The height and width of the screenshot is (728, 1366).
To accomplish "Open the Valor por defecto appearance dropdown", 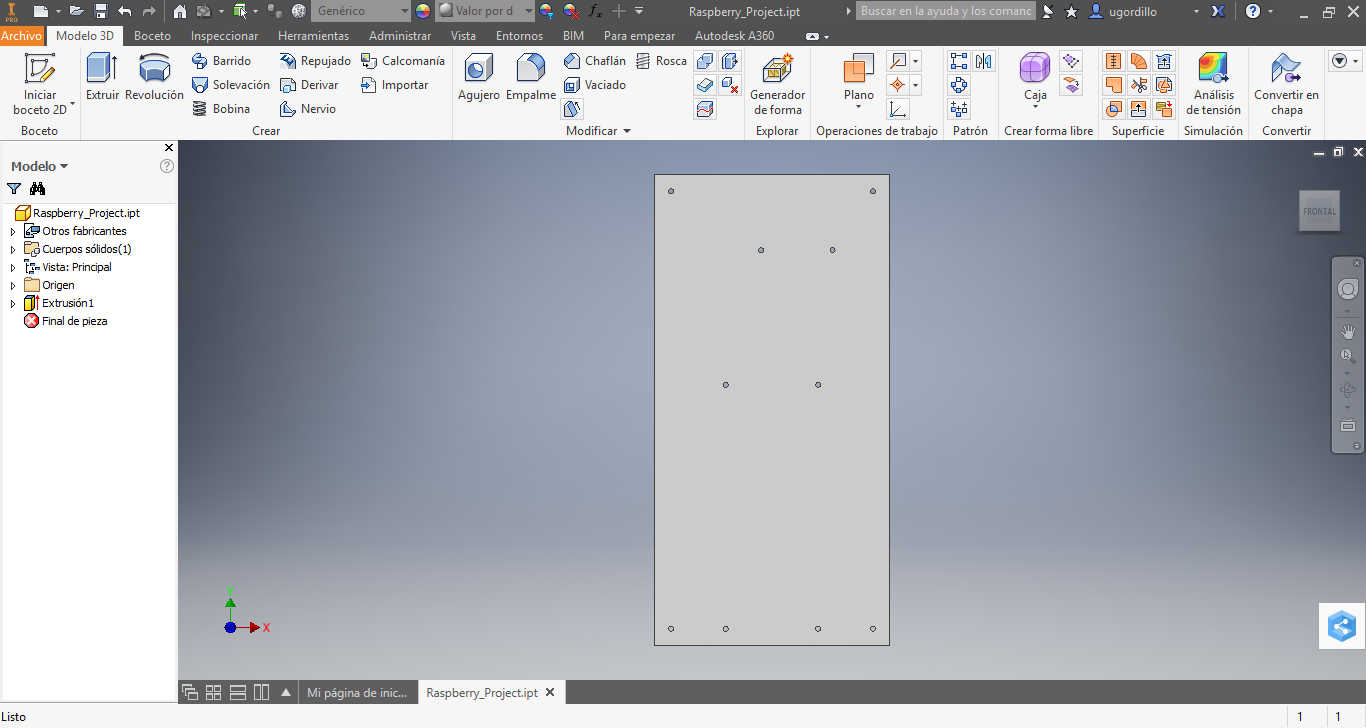I will (485, 11).
